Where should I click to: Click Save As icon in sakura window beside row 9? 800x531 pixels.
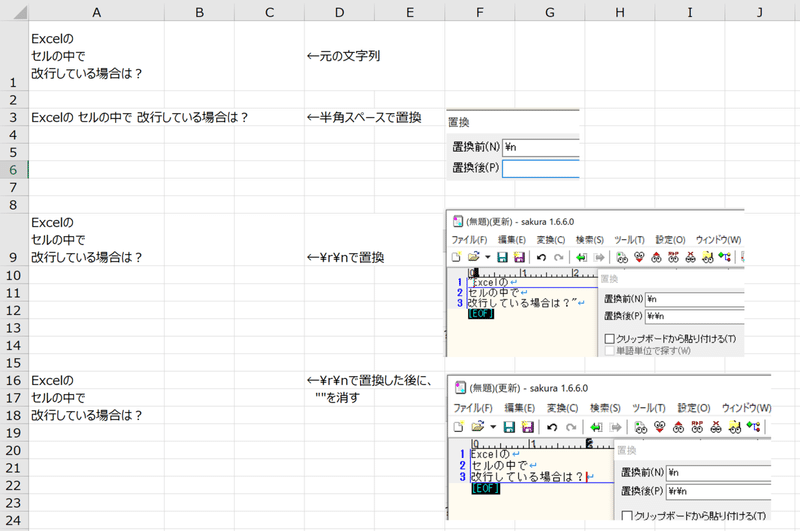click(x=519, y=257)
